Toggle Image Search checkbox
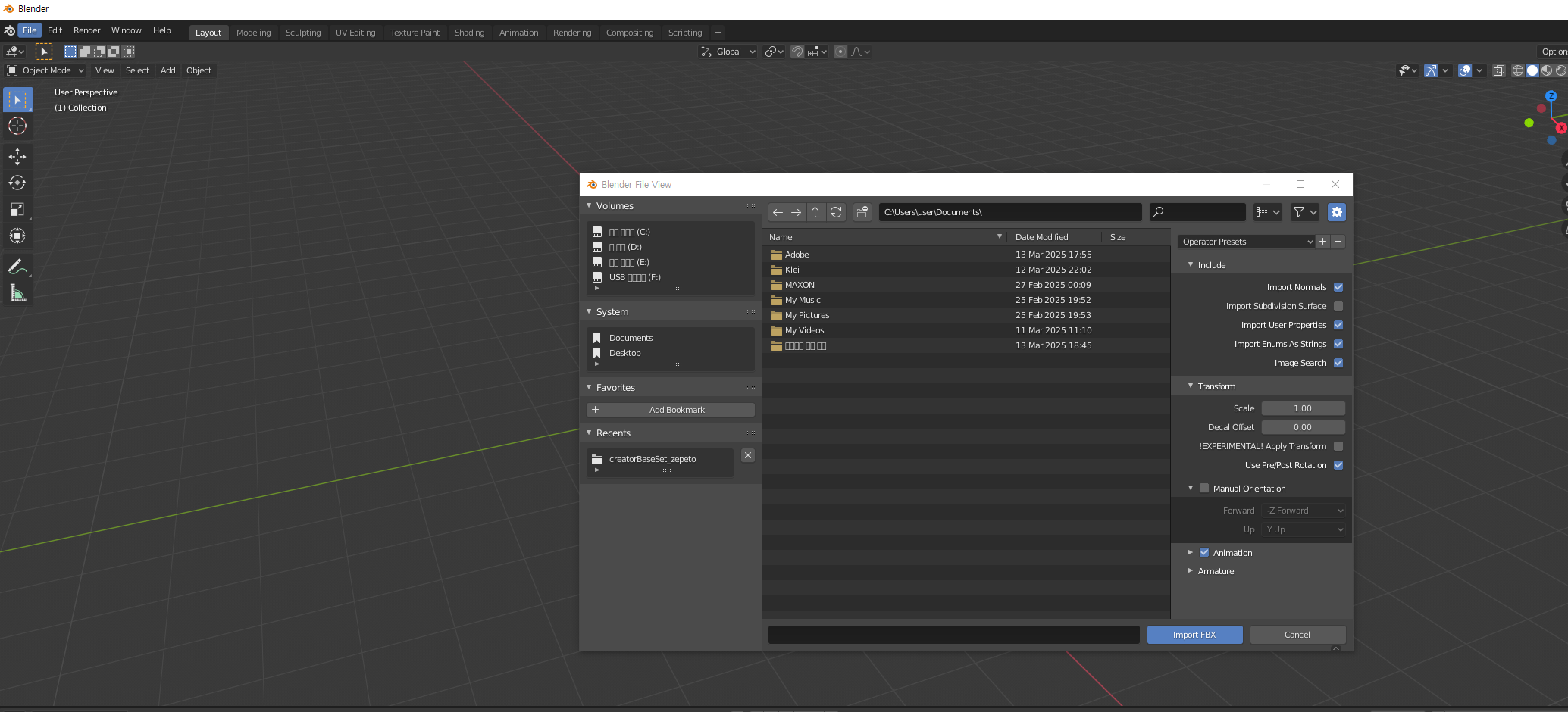The width and height of the screenshot is (1568, 712). tap(1338, 363)
